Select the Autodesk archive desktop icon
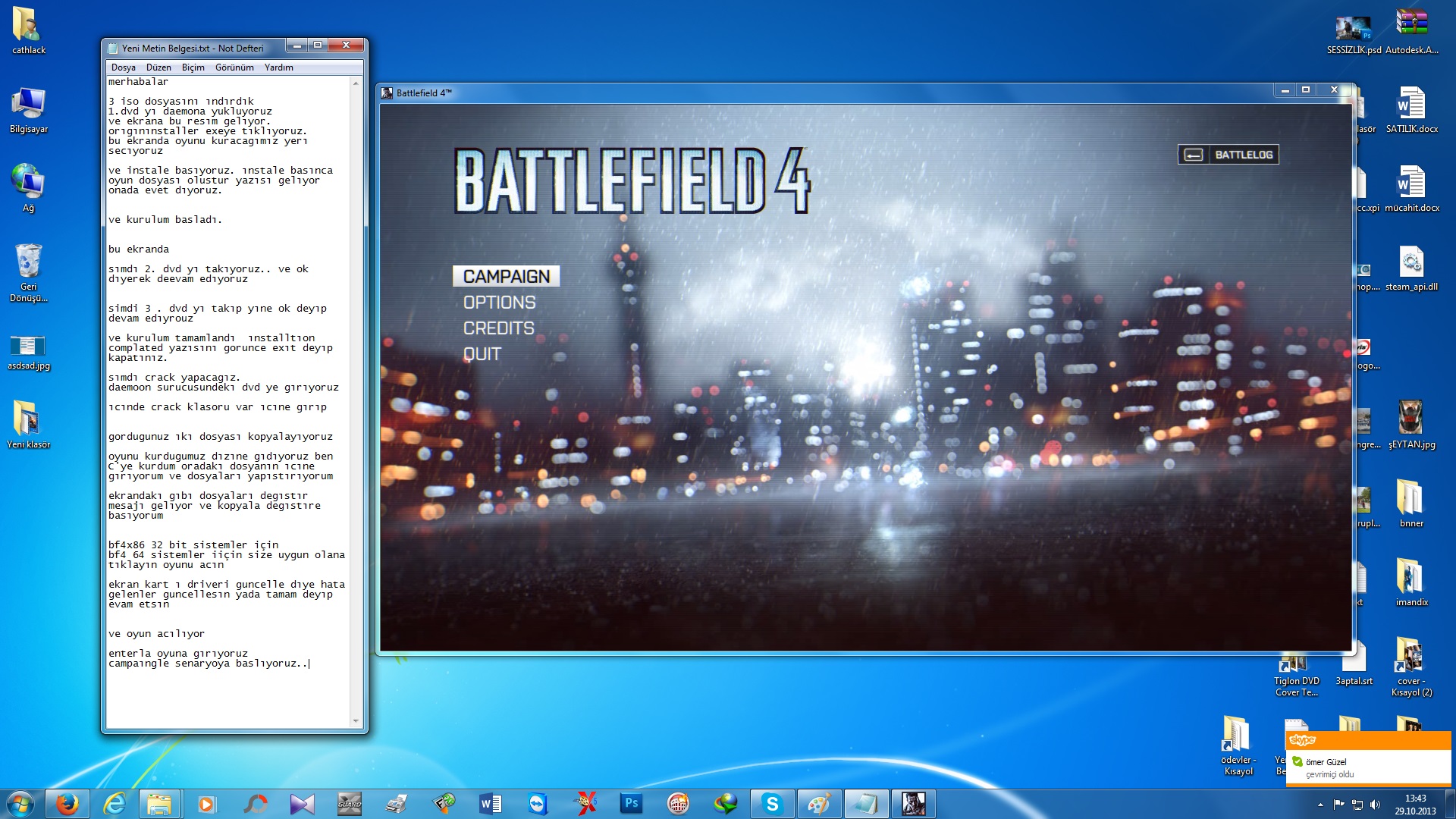The height and width of the screenshot is (819, 1456). 1411,31
